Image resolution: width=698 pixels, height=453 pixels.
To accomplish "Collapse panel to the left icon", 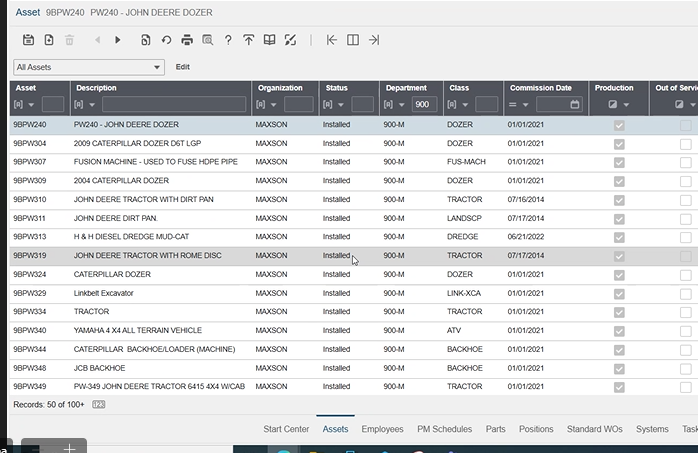I will pos(332,40).
